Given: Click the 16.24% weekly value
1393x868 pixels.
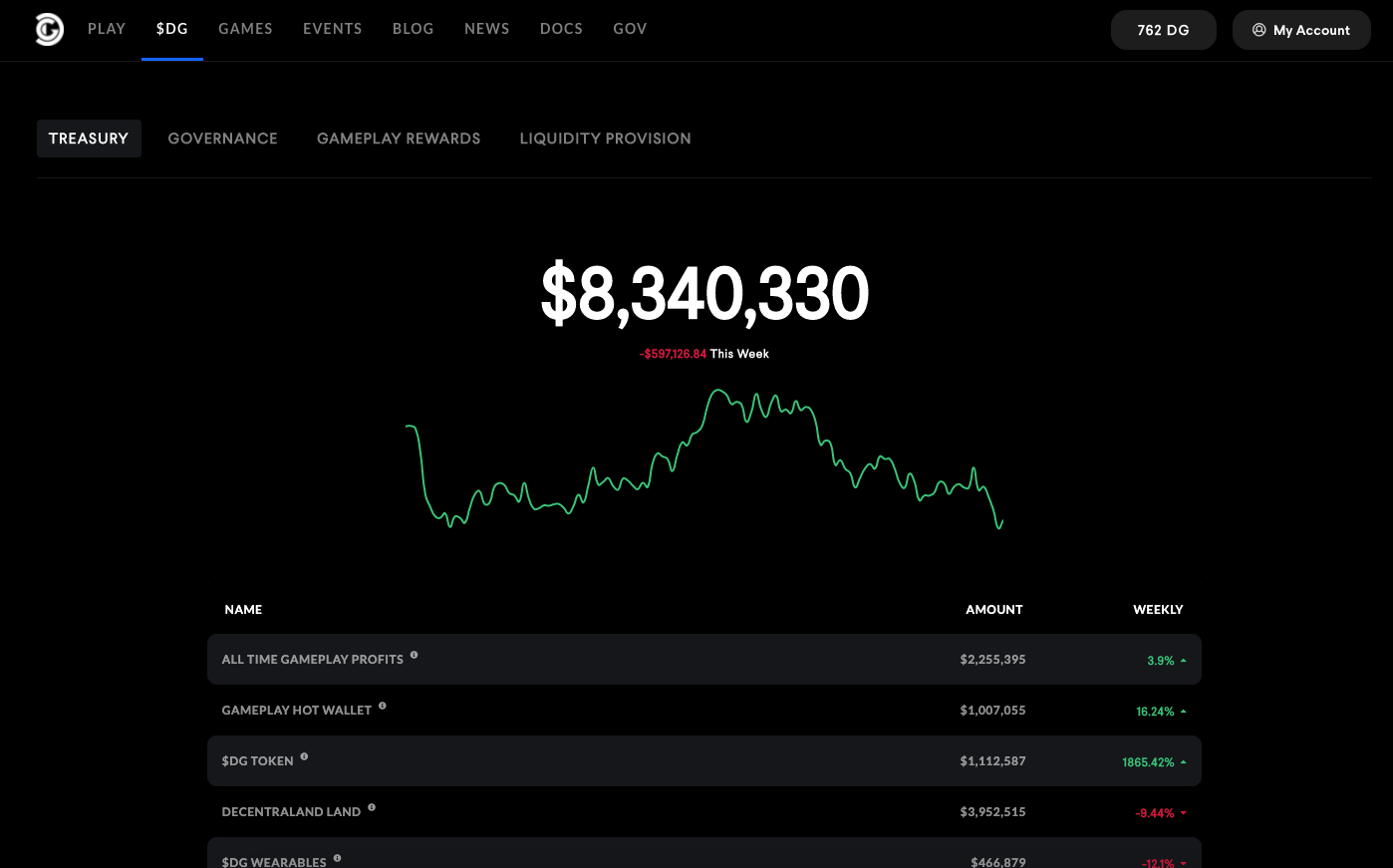Looking at the screenshot, I should click(1156, 712).
